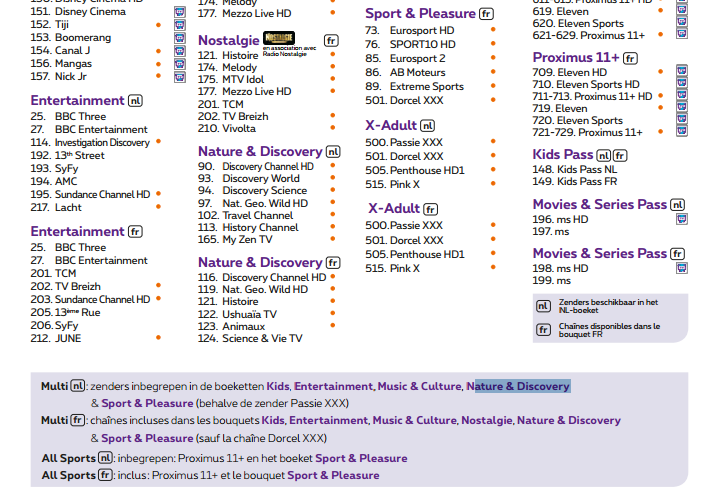The width and height of the screenshot is (714, 502).
Task: Click the nl badge beside X-Adult heading
Action: coord(428,126)
